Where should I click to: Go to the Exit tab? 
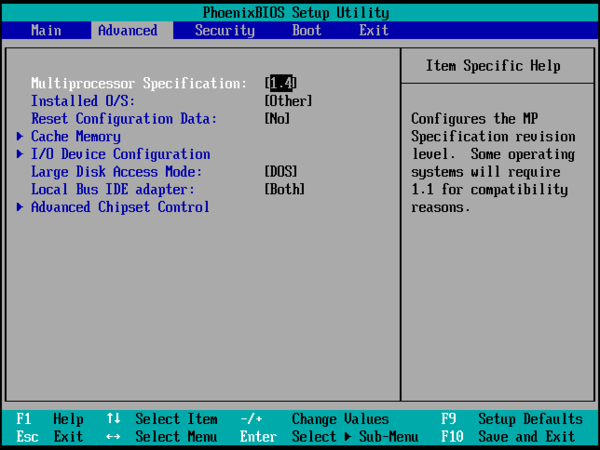tap(373, 30)
